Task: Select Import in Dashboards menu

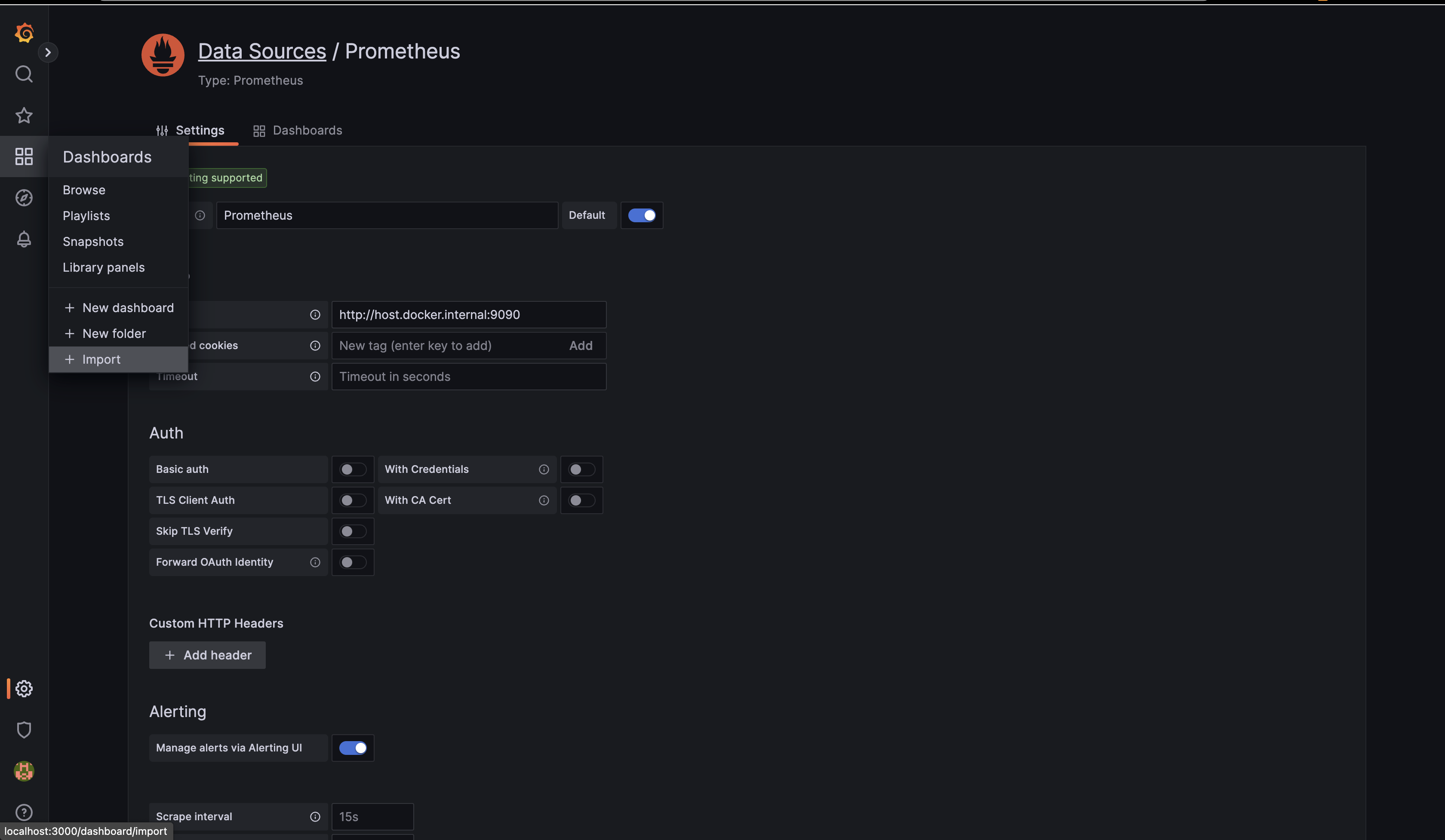Action: tap(101, 359)
